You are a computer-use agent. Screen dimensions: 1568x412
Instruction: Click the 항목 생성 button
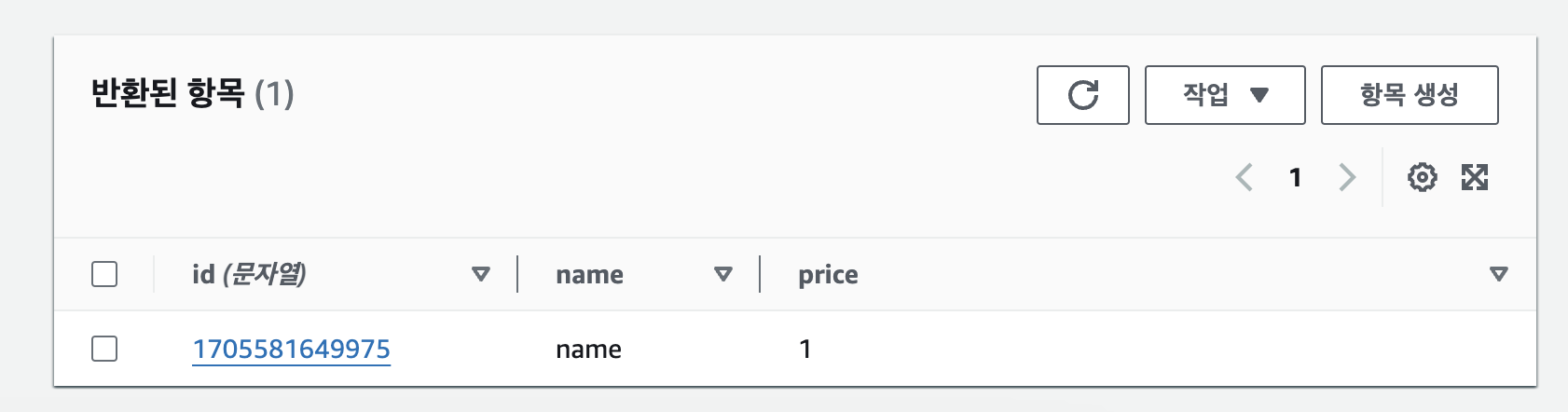tap(1410, 95)
